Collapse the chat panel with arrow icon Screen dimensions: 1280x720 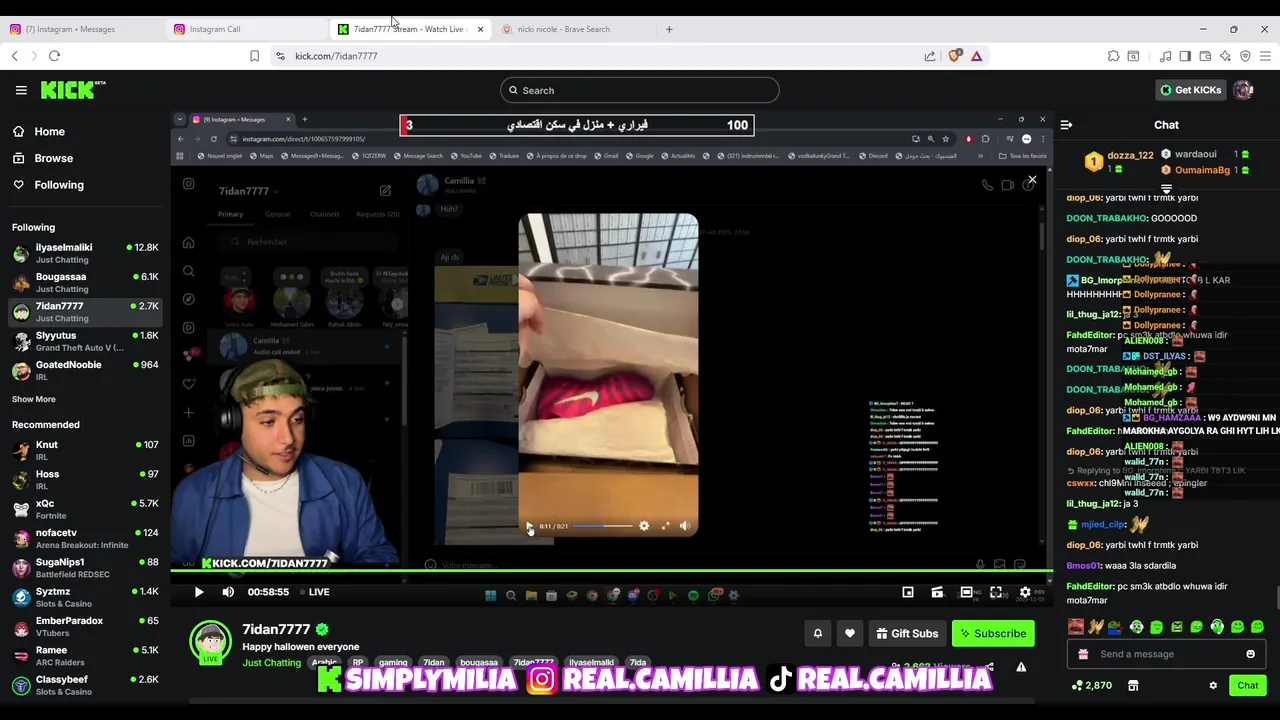[1066, 125]
